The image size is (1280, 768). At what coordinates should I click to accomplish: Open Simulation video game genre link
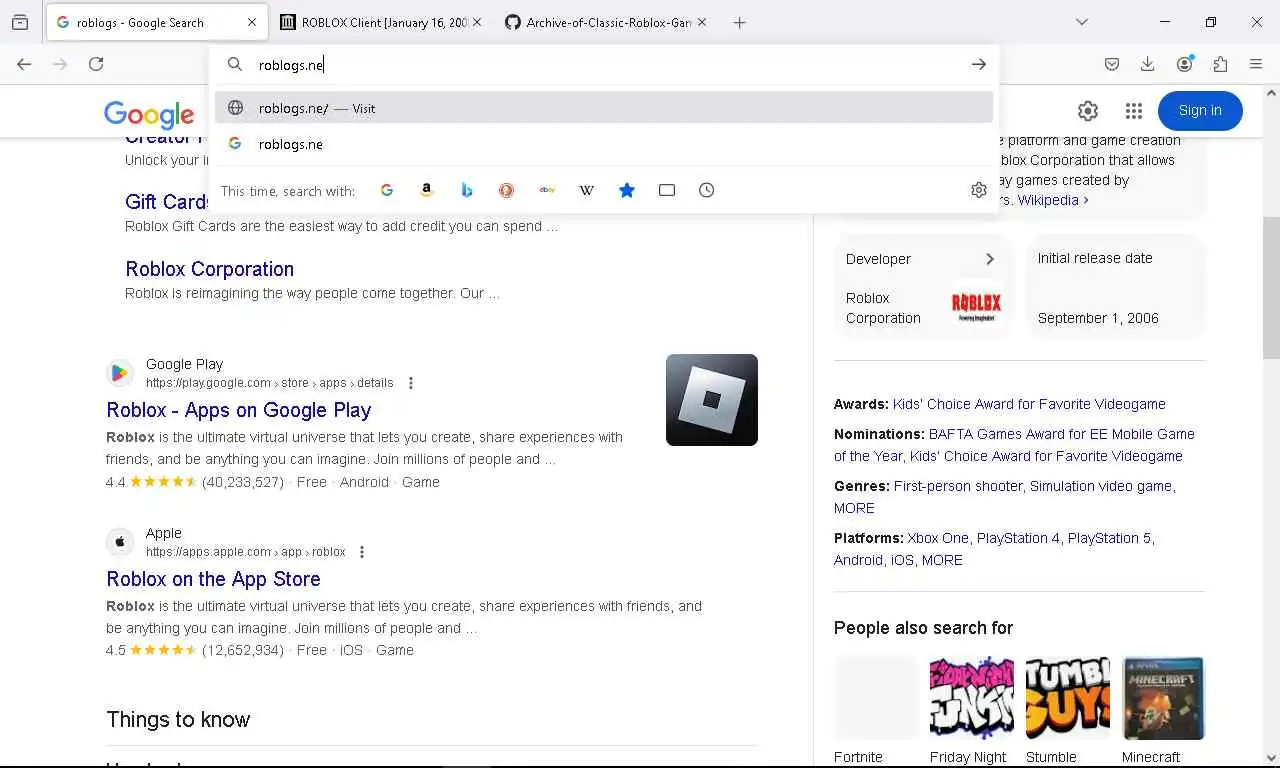(1101, 486)
